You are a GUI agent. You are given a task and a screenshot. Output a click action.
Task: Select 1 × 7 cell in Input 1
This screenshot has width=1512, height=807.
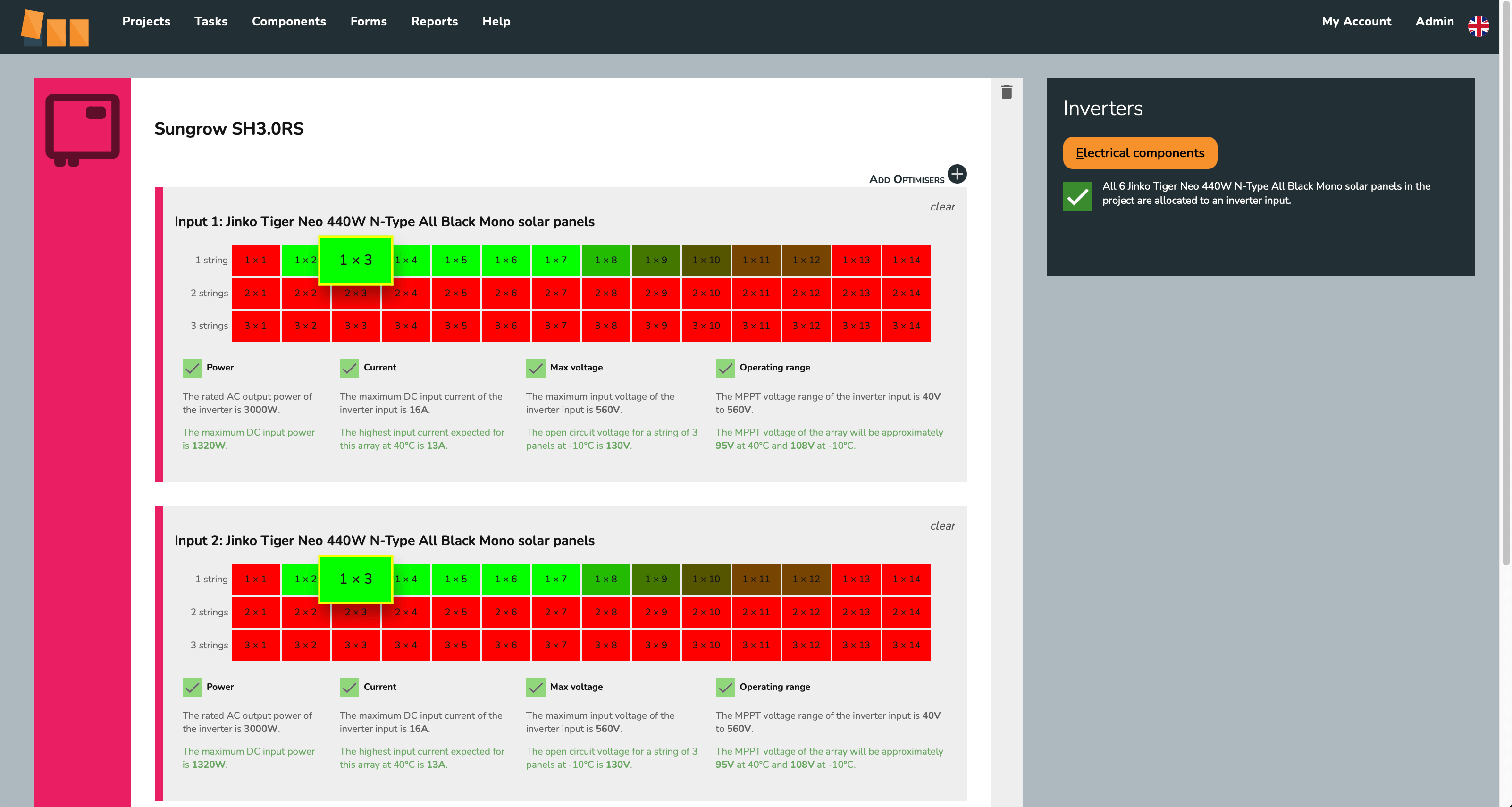[x=556, y=260]
